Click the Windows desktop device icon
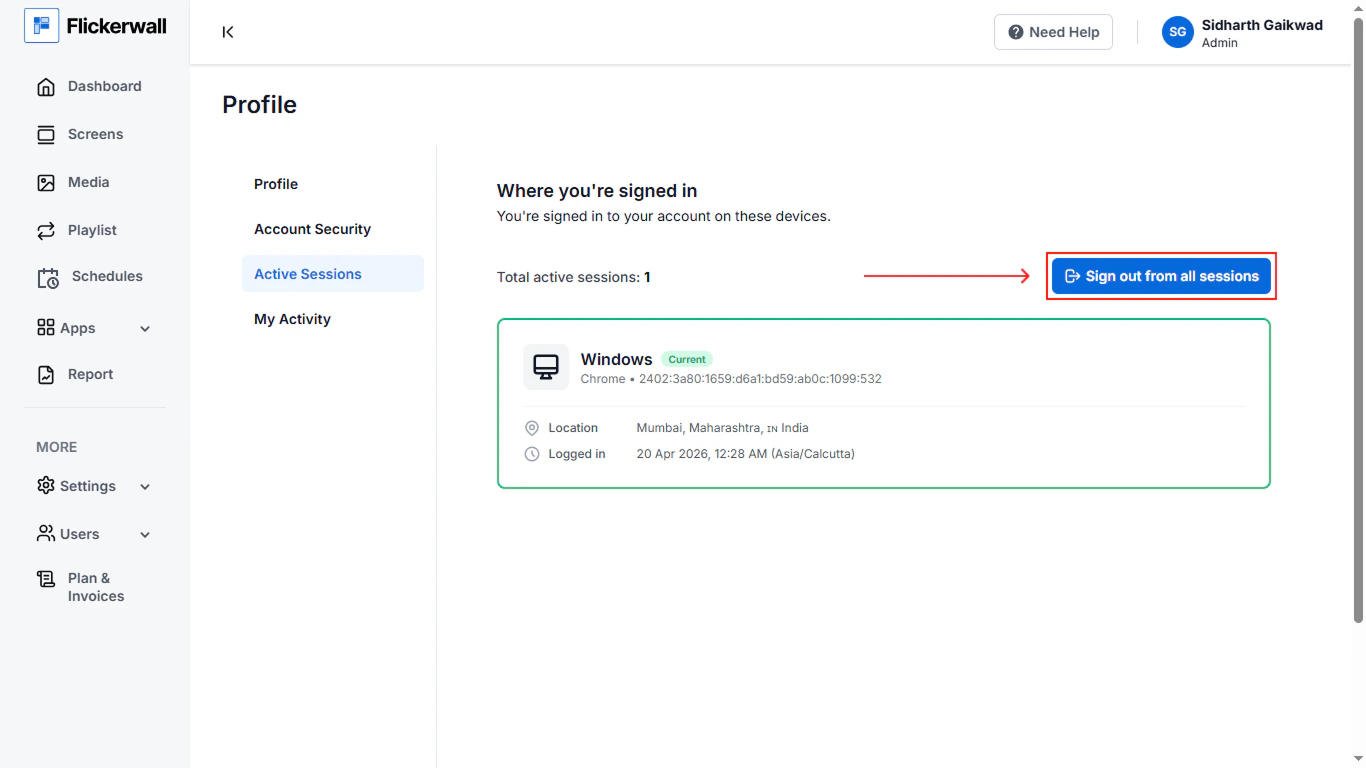 tap(546, 367)
